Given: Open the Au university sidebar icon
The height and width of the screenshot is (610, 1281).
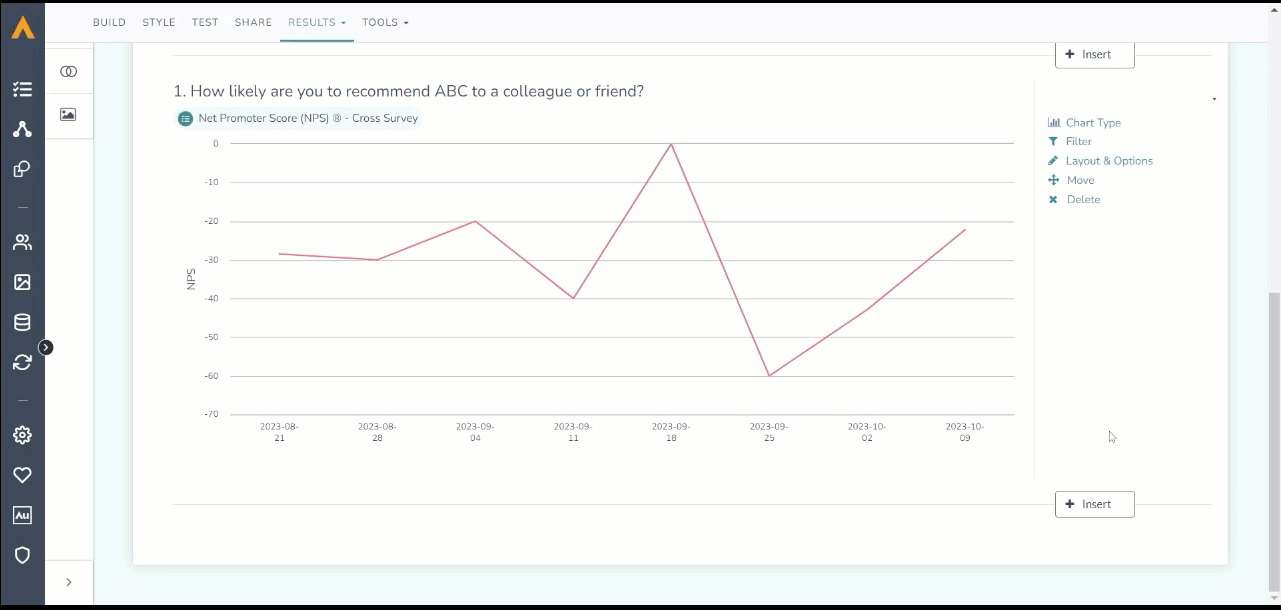Looking at the screenshot, I should 22,515.
